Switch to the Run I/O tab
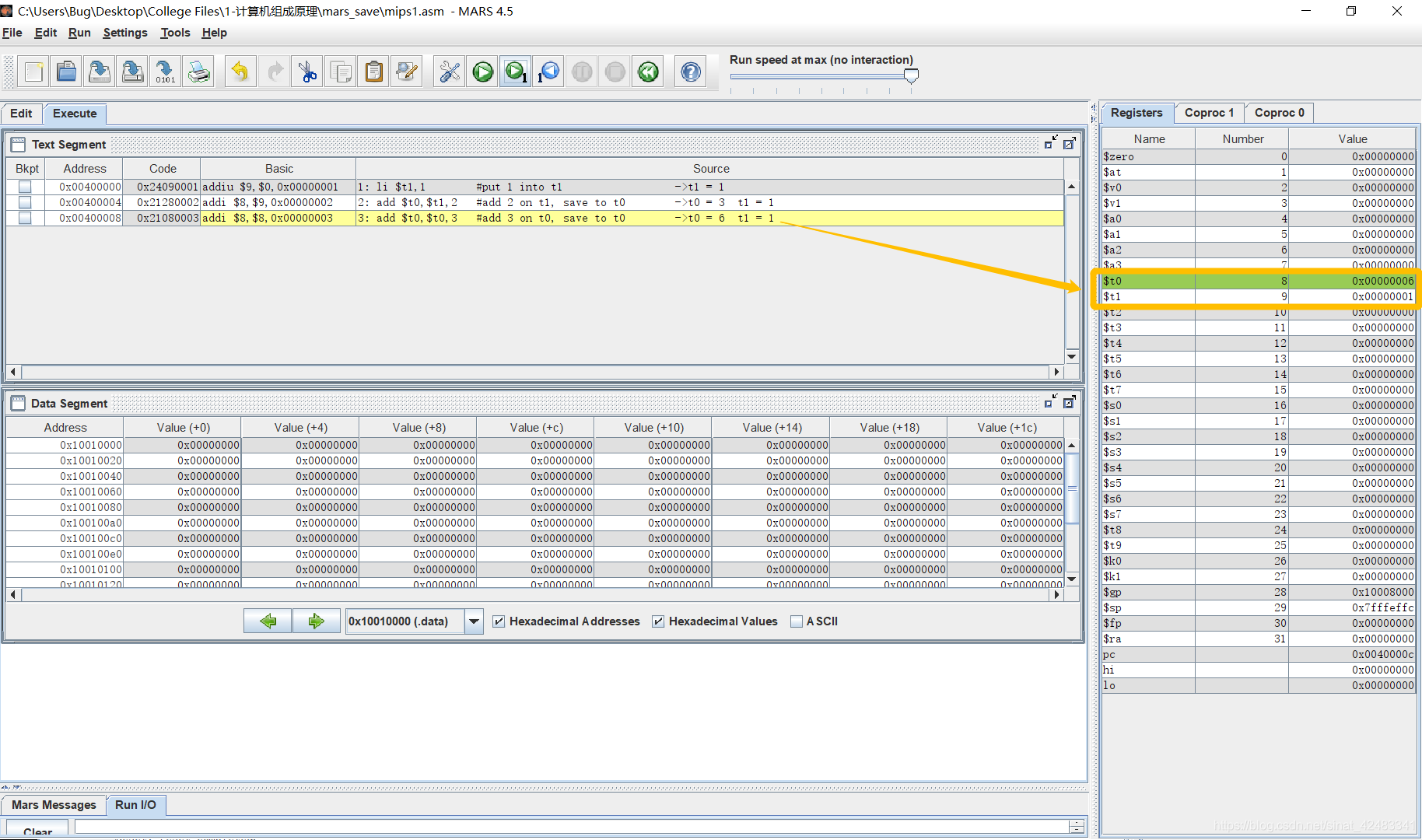This screenshot has width=1422, height=840. (x=135, y=805)
